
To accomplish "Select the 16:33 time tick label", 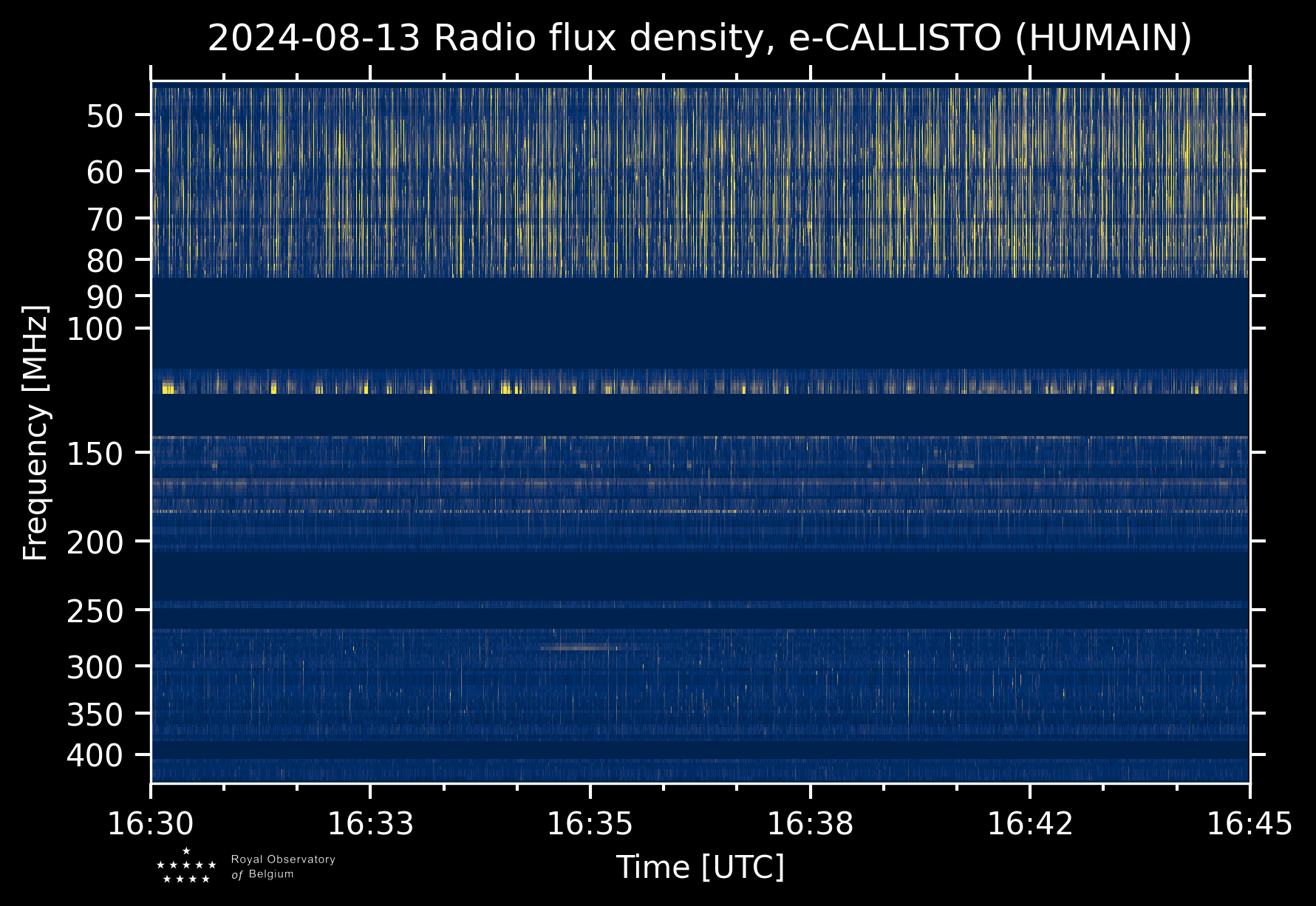I will 370,823.
